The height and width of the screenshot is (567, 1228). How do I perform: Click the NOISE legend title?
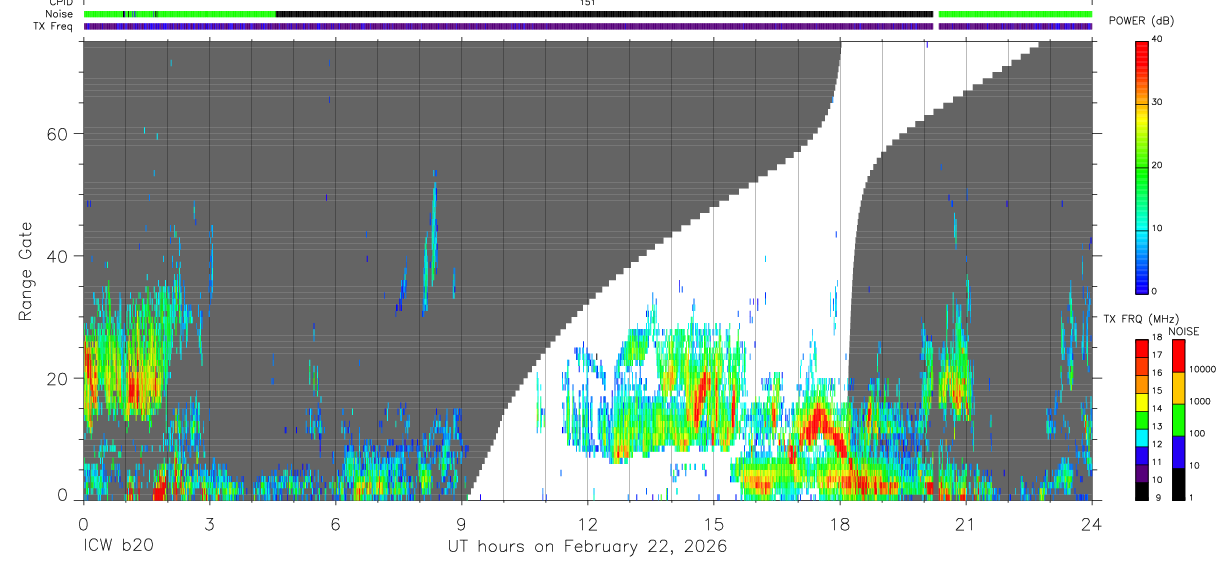[x=1184, y=331]
